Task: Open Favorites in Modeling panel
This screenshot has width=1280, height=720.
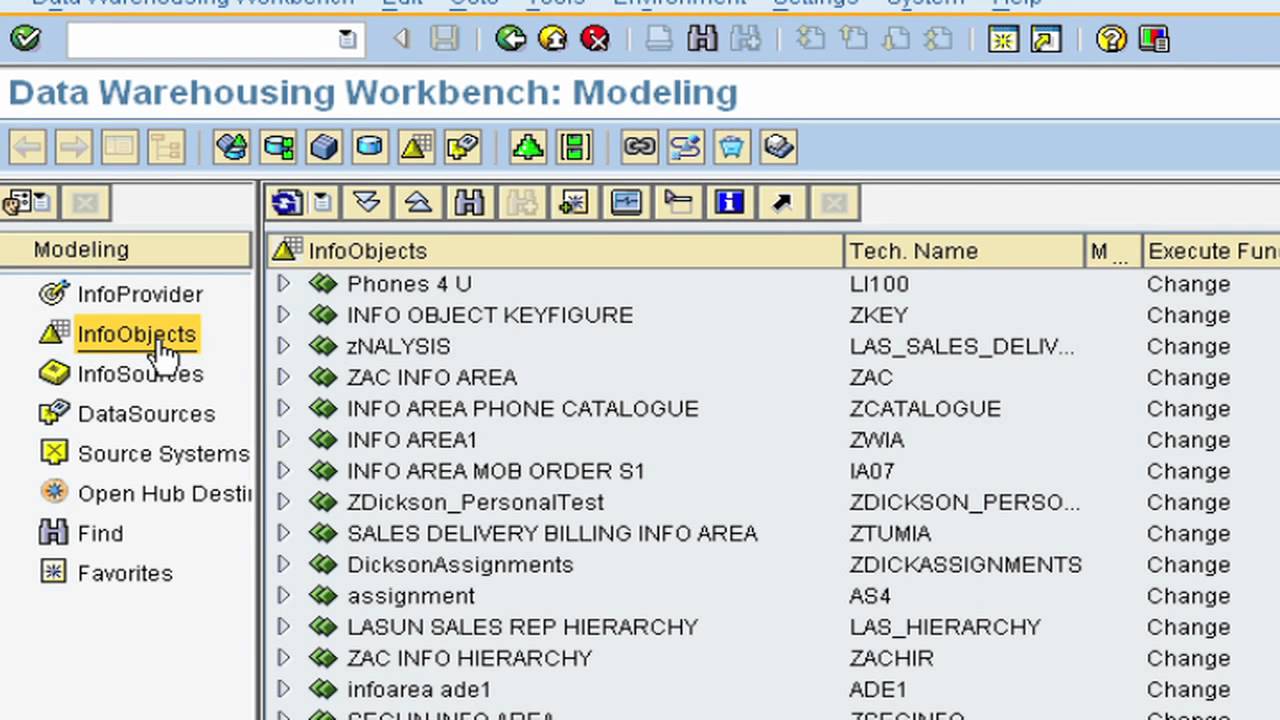Action: [x=125, y=574]
